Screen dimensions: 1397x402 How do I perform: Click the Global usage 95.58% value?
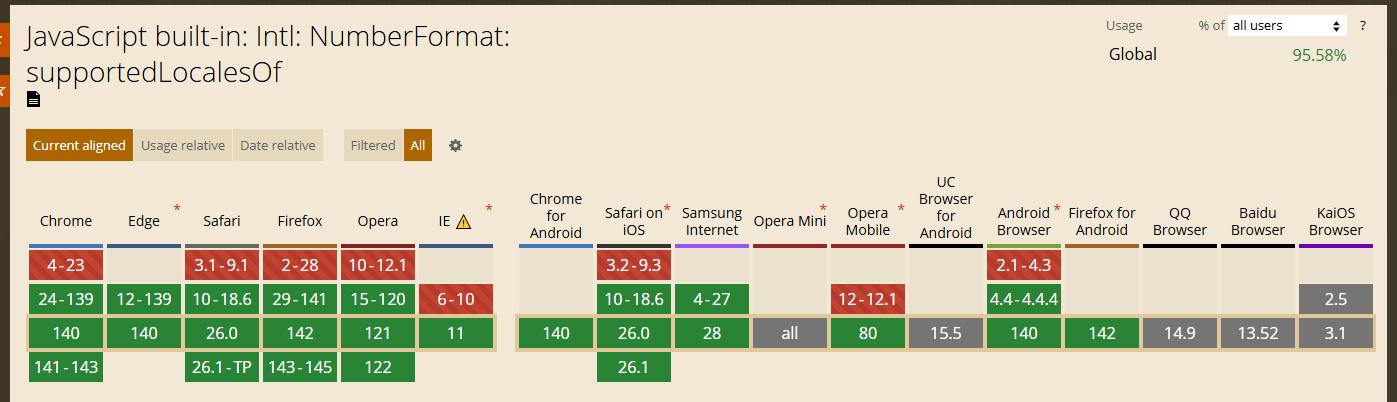click(1319, 55)
